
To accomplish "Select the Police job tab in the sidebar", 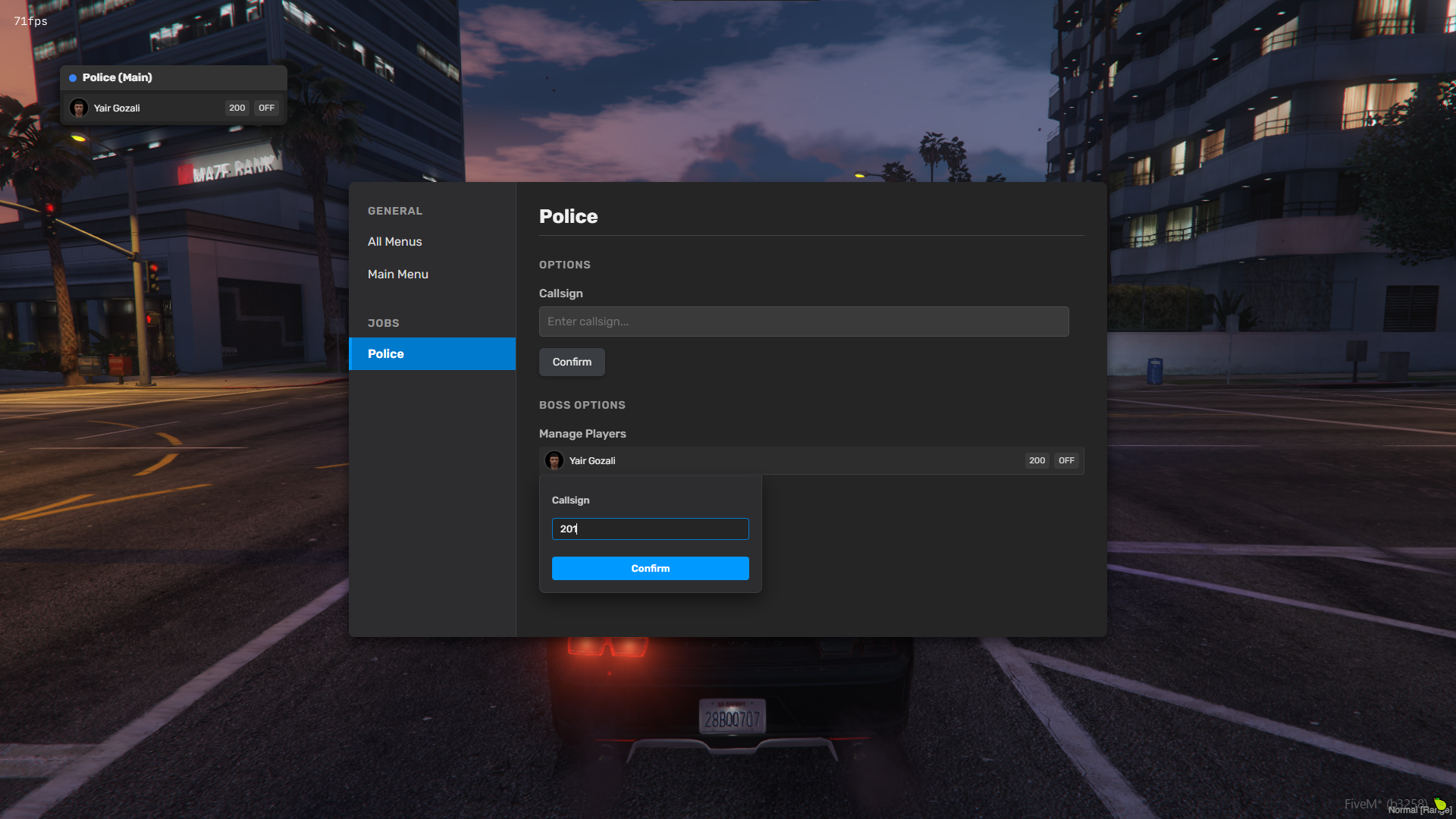I will [x=432, y=353].
